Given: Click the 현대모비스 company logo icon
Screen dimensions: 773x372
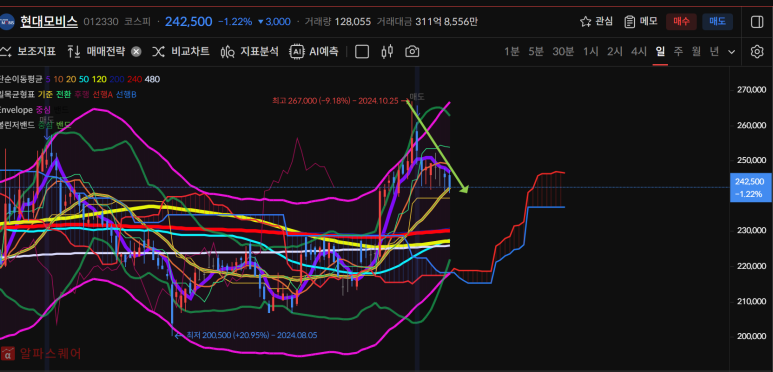Looking at the screenshot, I should 7,22.
